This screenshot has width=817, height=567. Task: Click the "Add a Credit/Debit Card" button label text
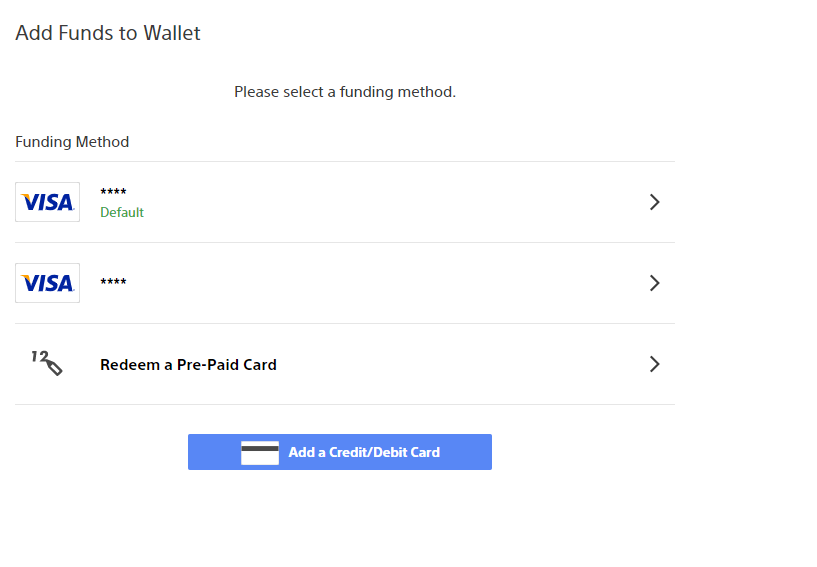click(364, 452)
